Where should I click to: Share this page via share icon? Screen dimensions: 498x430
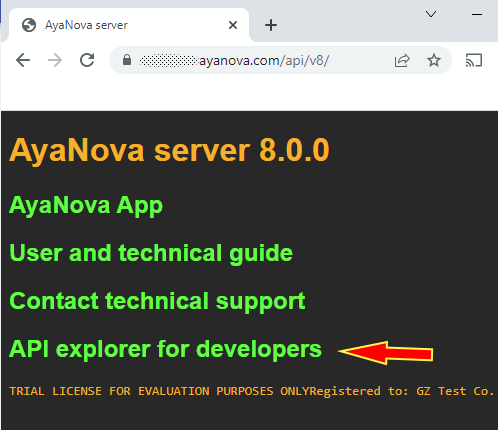tap(402, 60)
